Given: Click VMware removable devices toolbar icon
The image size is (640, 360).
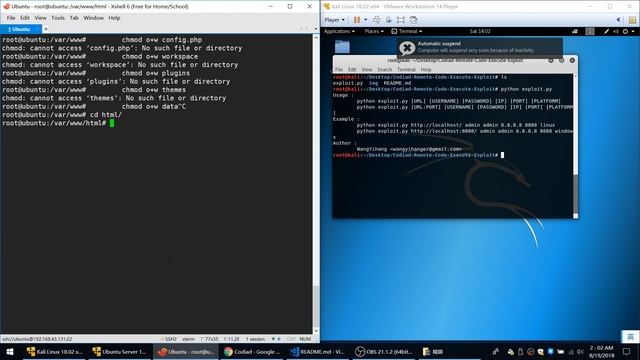Looking at the screenshot, I should [x=389, y=20].
